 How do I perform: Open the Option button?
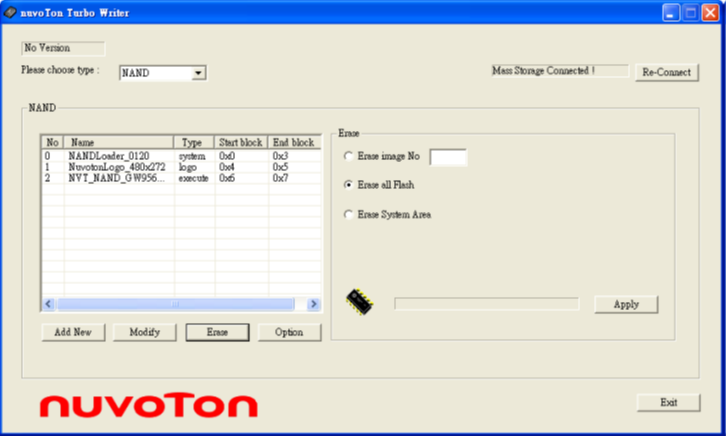point(289,332)
